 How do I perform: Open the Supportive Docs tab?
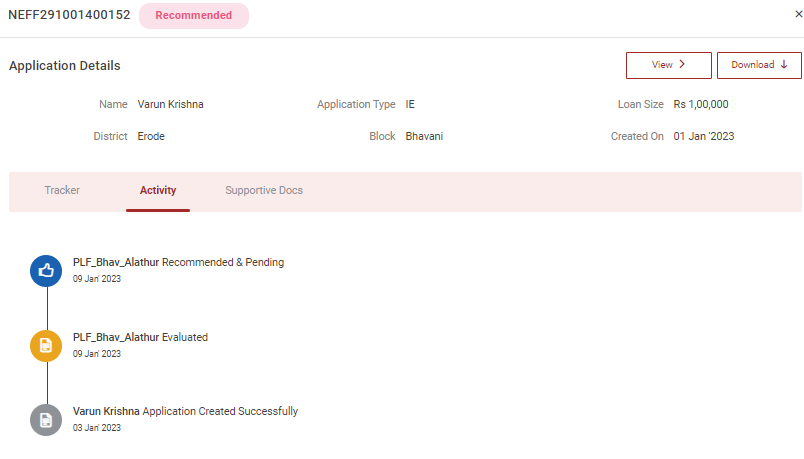[x=264, y=190]
